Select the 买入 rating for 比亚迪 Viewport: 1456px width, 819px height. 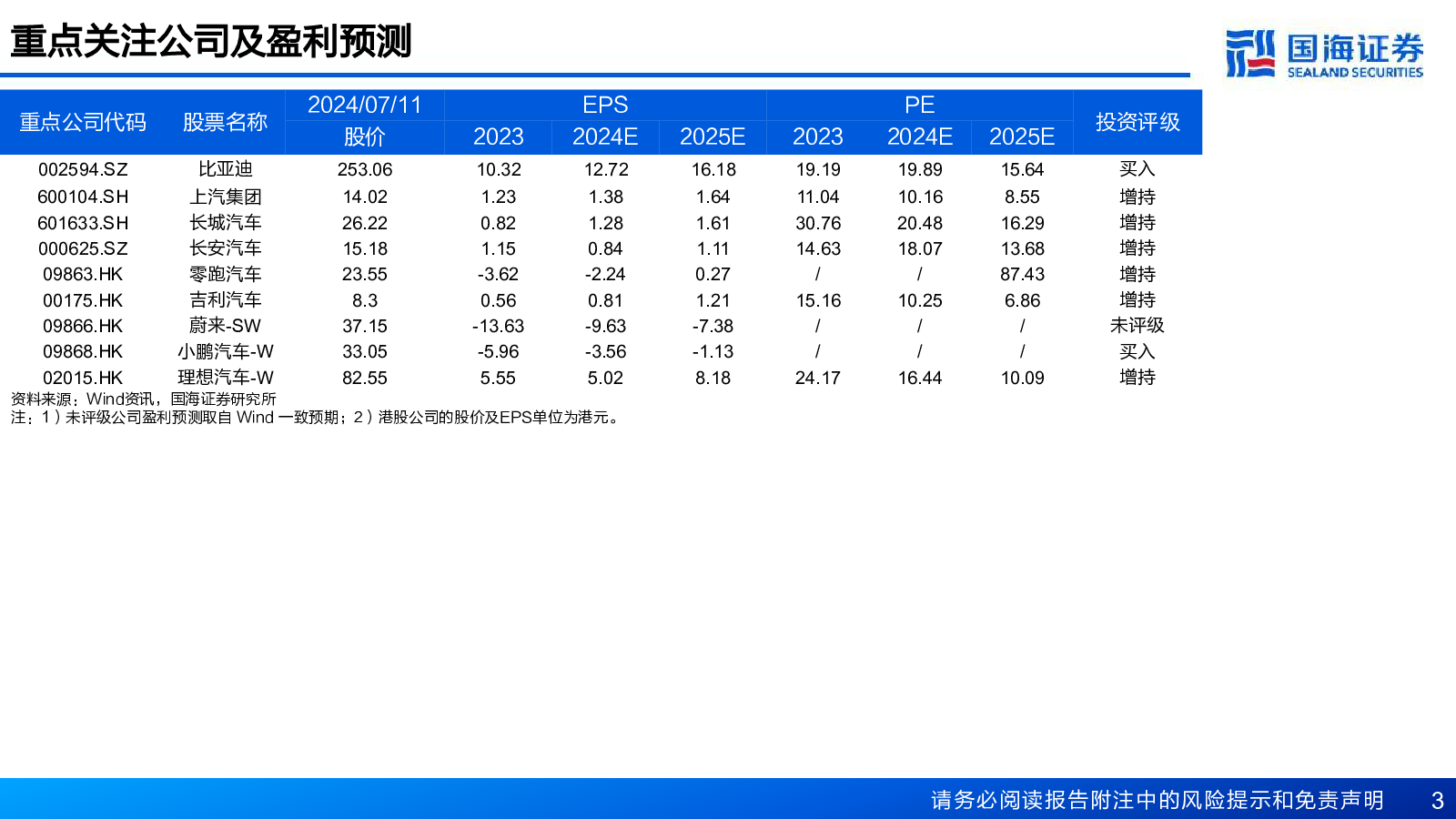click(1137, 169)
